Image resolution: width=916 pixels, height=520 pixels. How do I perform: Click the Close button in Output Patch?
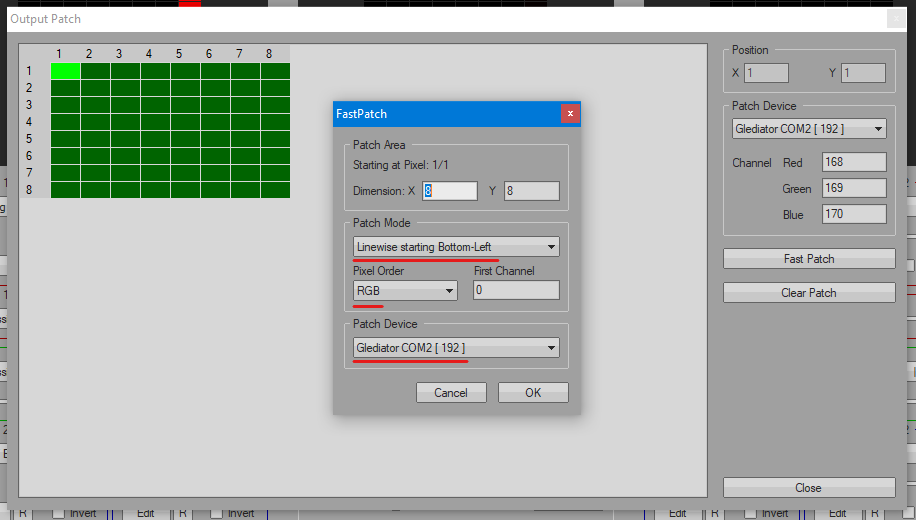pos(808,488)
